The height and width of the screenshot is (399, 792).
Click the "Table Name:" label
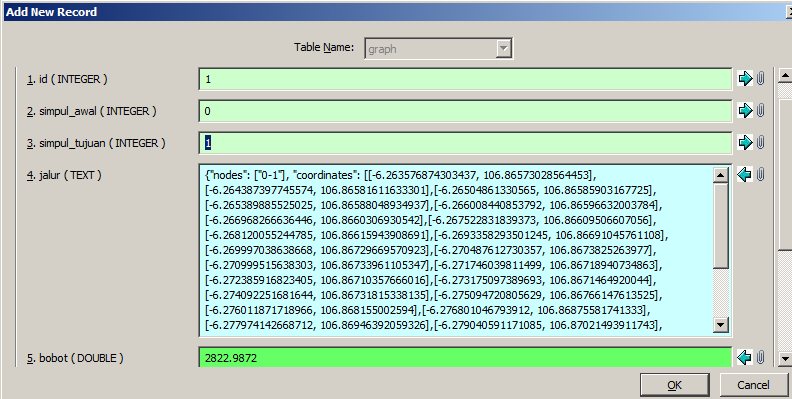pyautogui.click(x=324, y=47)
